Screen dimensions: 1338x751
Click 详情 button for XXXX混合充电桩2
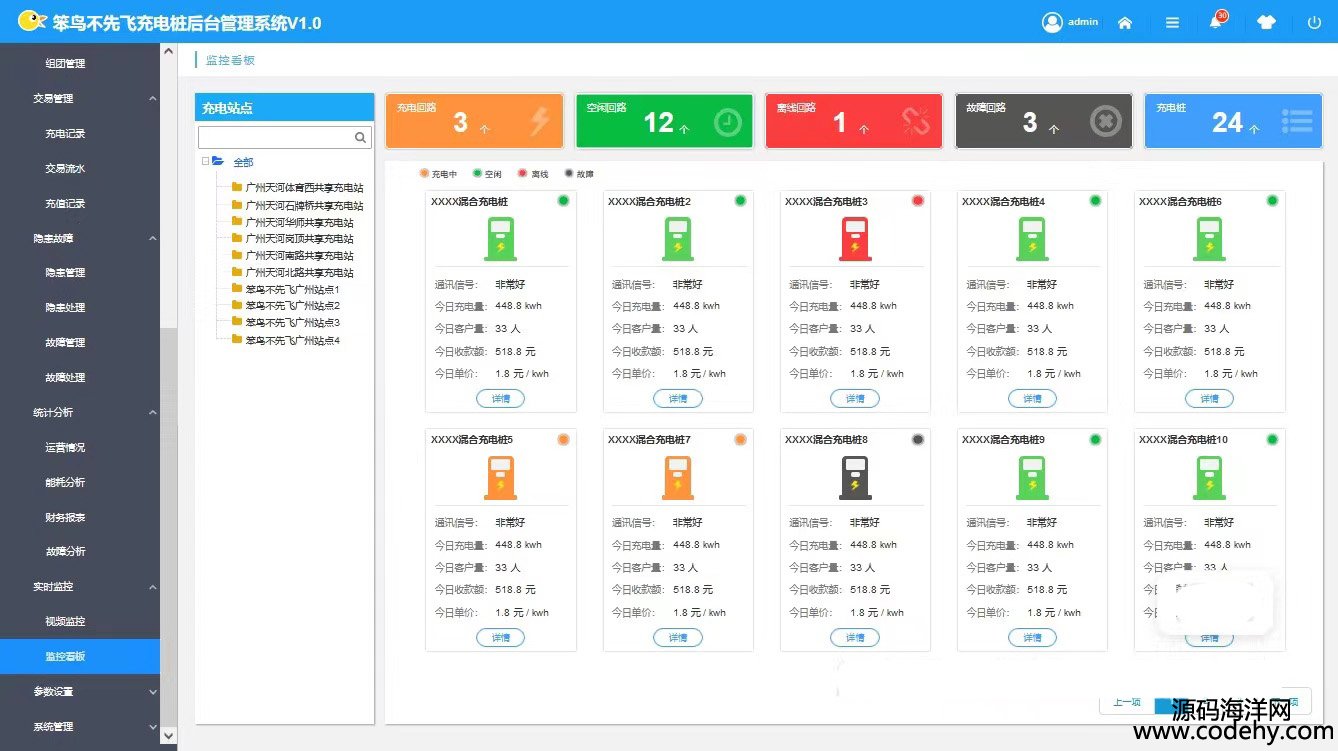(x=678, y=399)
